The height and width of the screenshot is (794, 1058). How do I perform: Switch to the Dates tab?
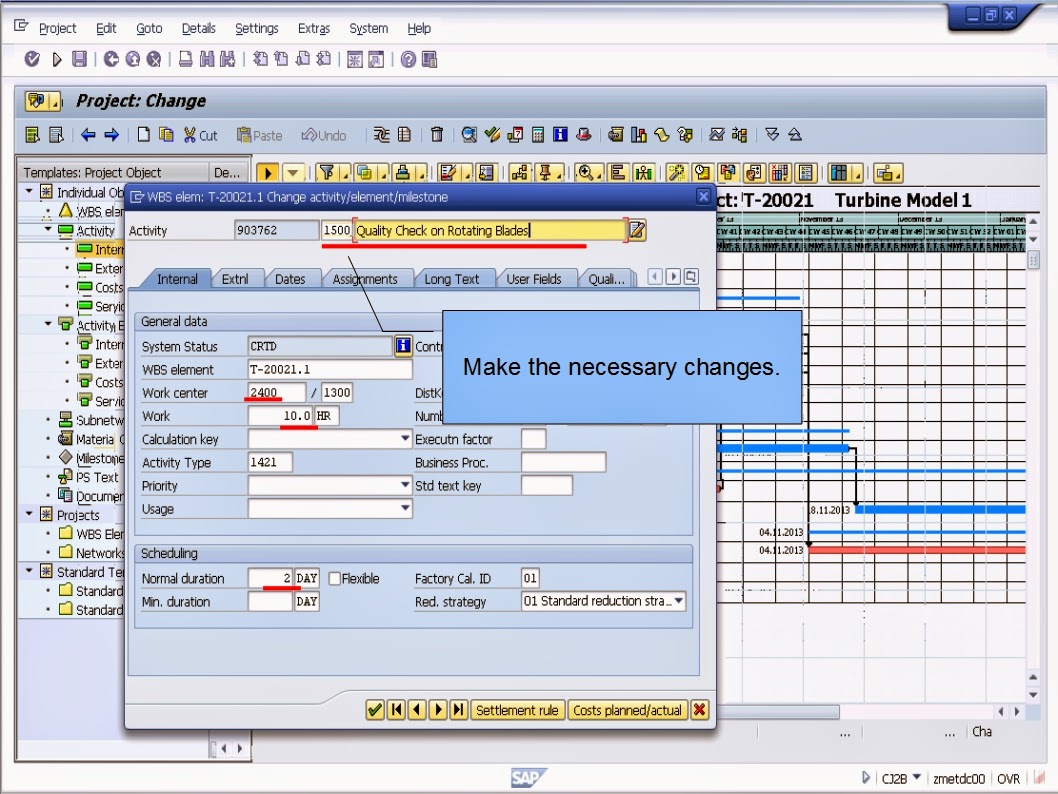(x=292, y=279)
